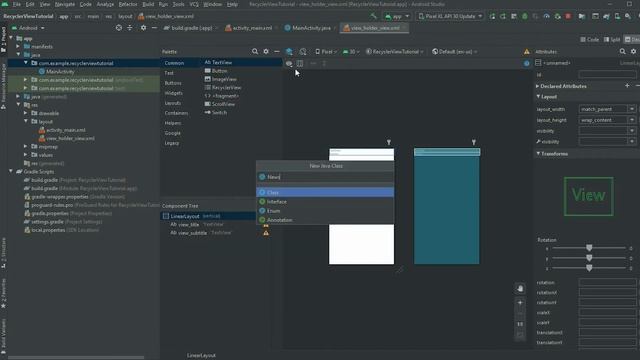This screenshot has width=640, height=360.
Task: Open the Build menu
Action: 148,4
